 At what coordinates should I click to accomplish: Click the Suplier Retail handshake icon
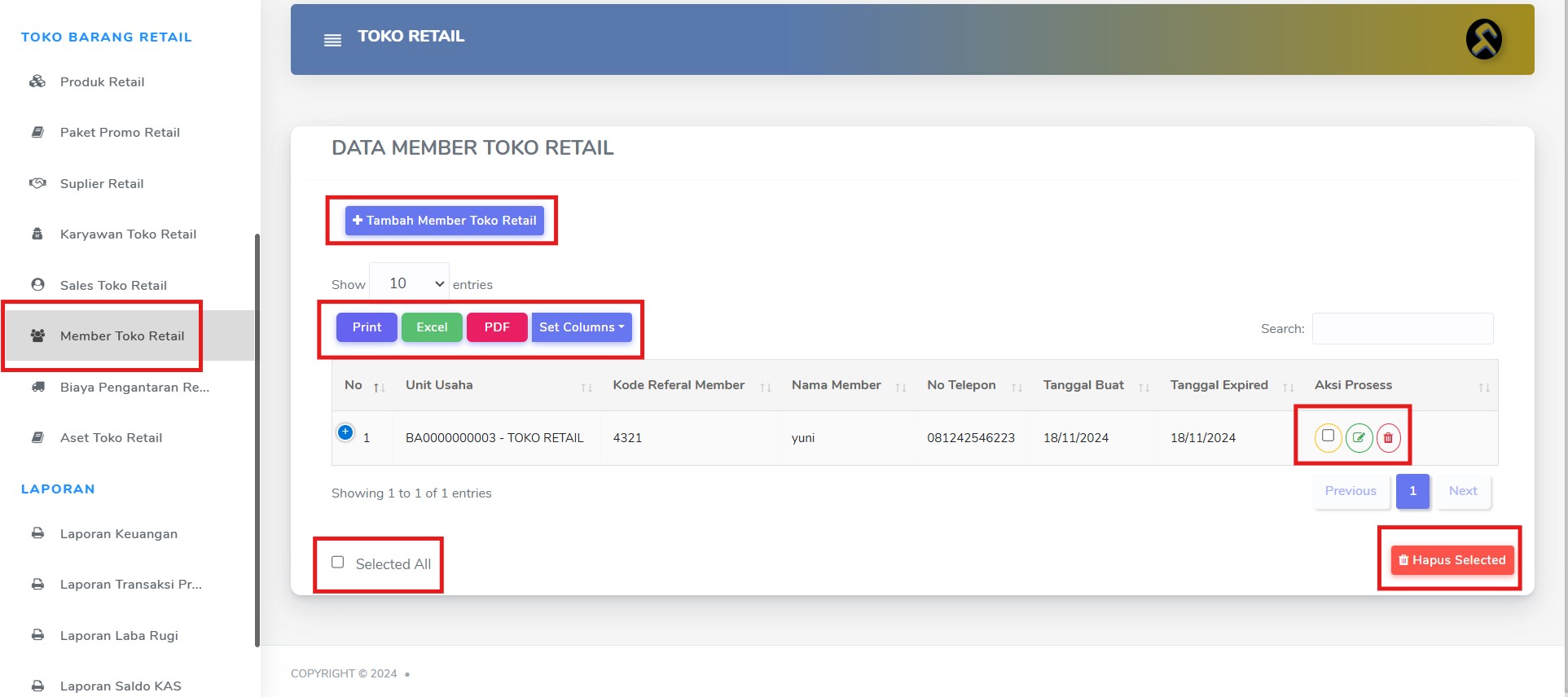pos(37,183)
